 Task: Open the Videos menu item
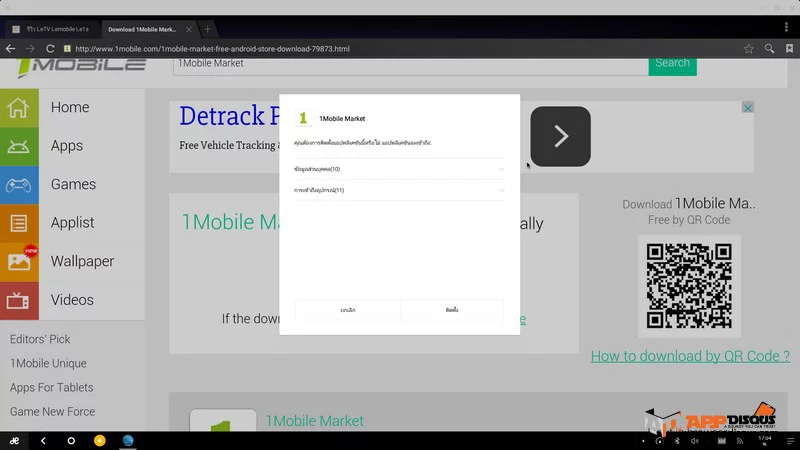(x=72, y=300)
